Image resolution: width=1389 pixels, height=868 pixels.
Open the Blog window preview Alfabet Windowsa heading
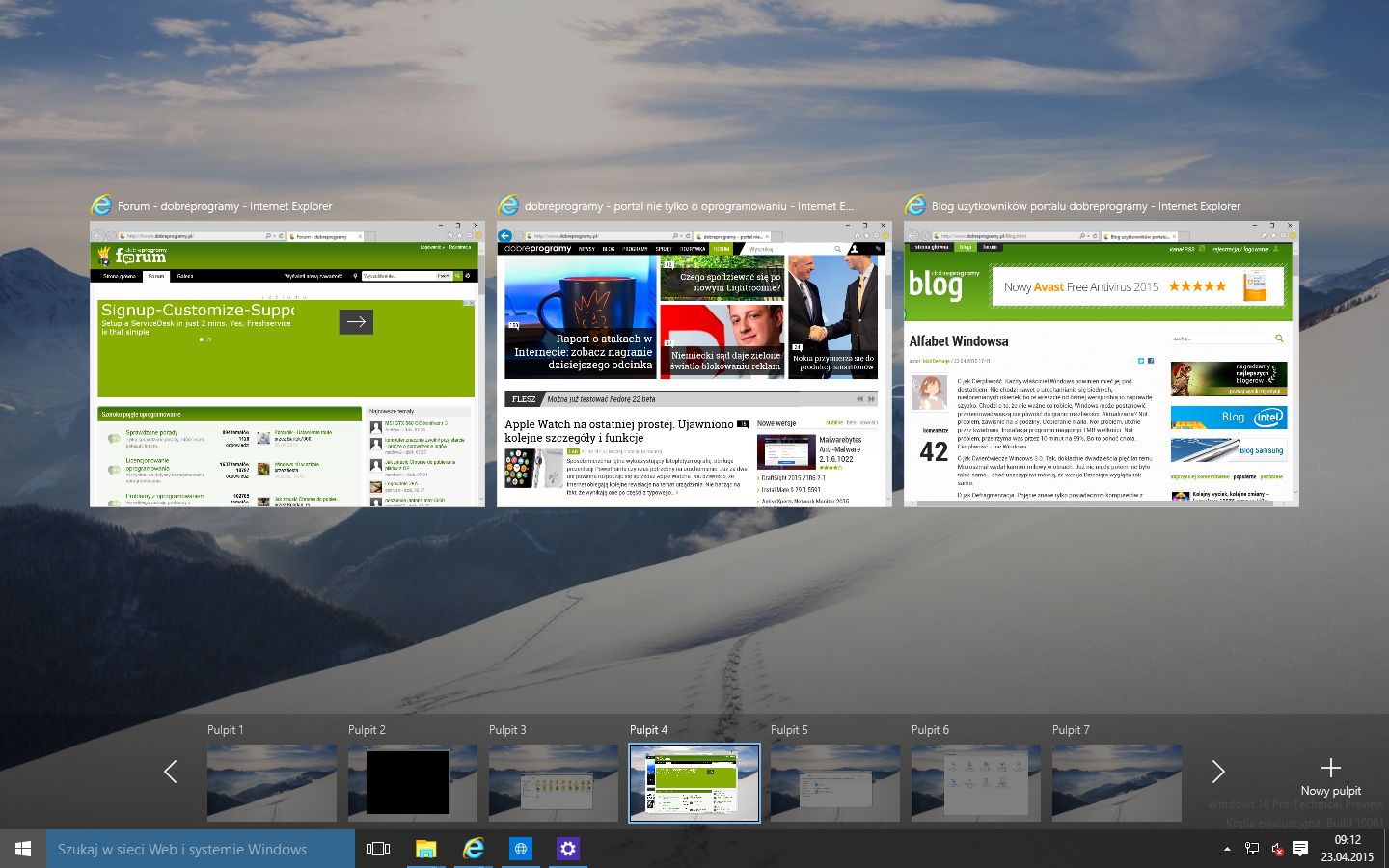tap(959, 341)
